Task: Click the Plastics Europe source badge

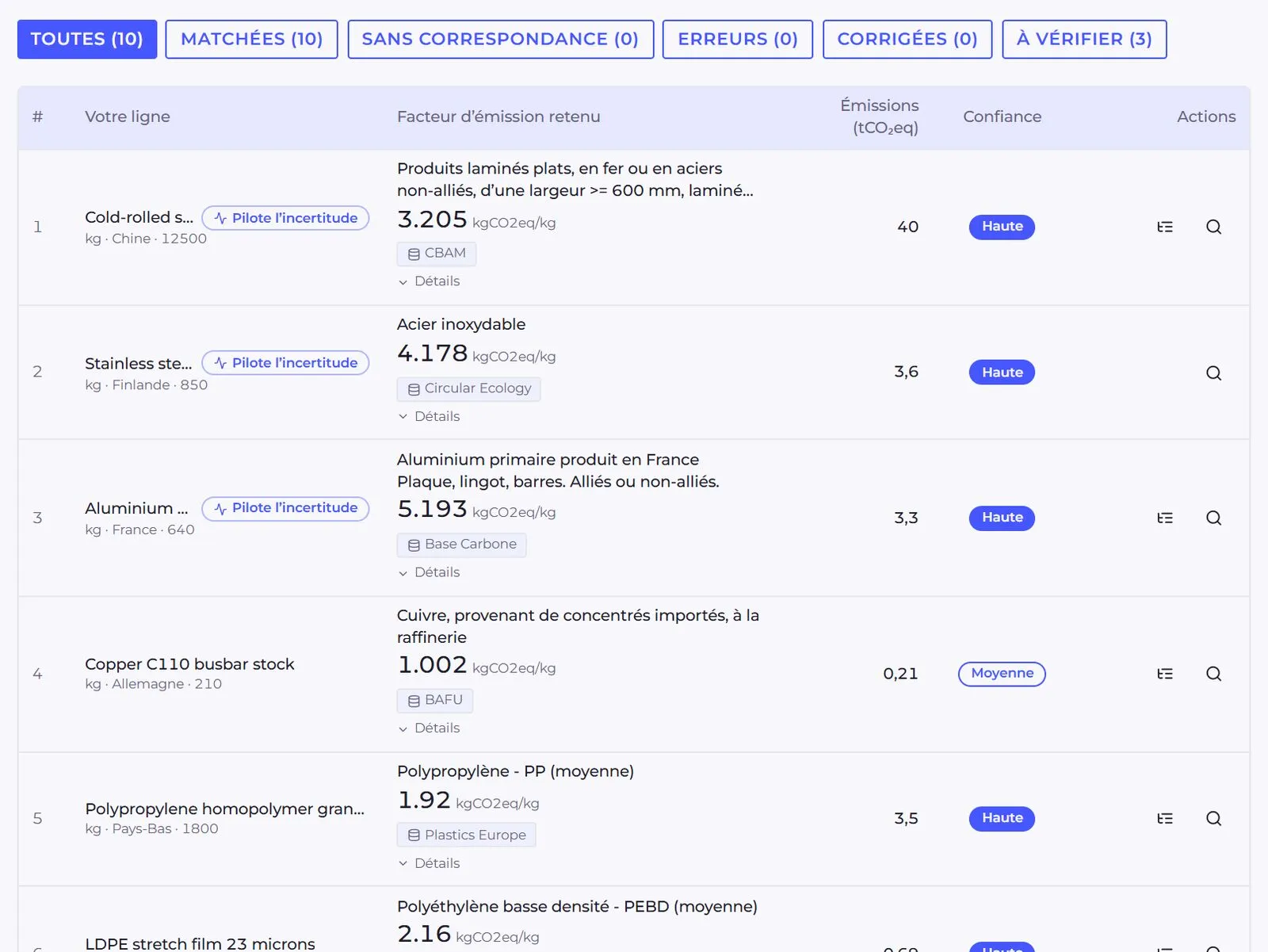Action: coord(466,835)
